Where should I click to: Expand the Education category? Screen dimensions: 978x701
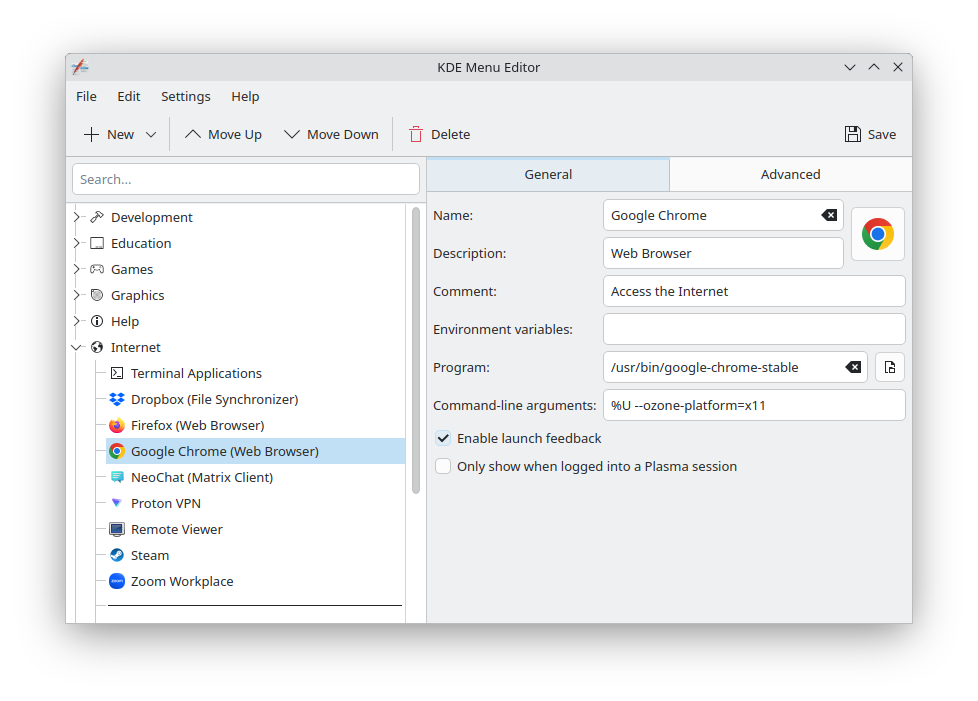point(77,243)
